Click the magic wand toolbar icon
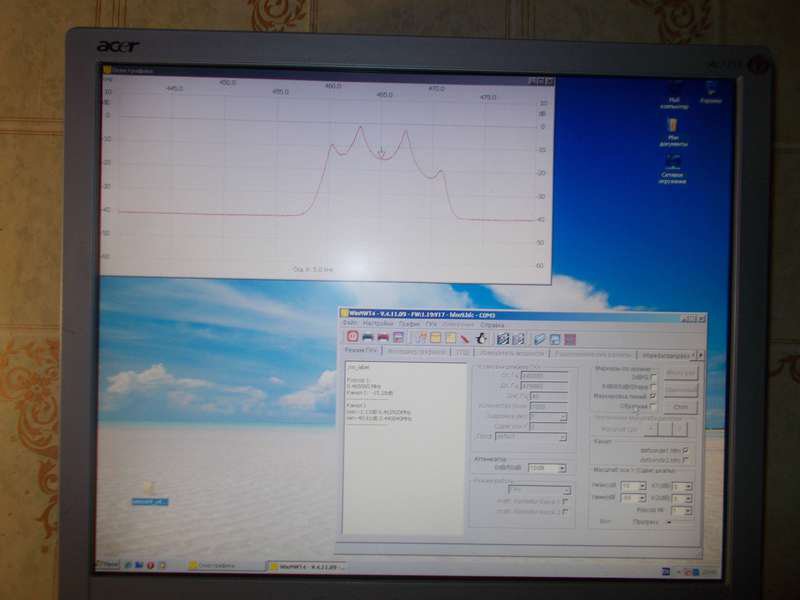The height and width of the screenshot is (600, 800). click(421, 337)
